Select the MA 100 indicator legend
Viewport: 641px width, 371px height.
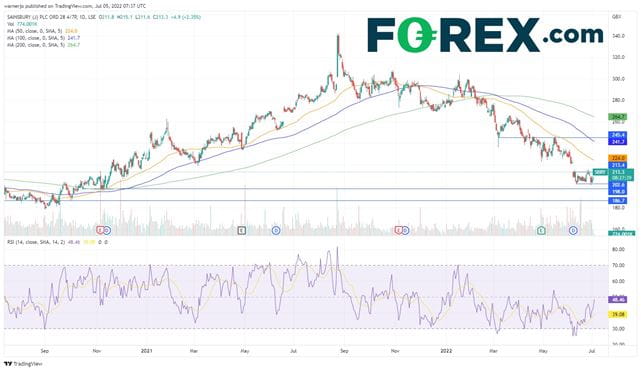click(43, 38)
